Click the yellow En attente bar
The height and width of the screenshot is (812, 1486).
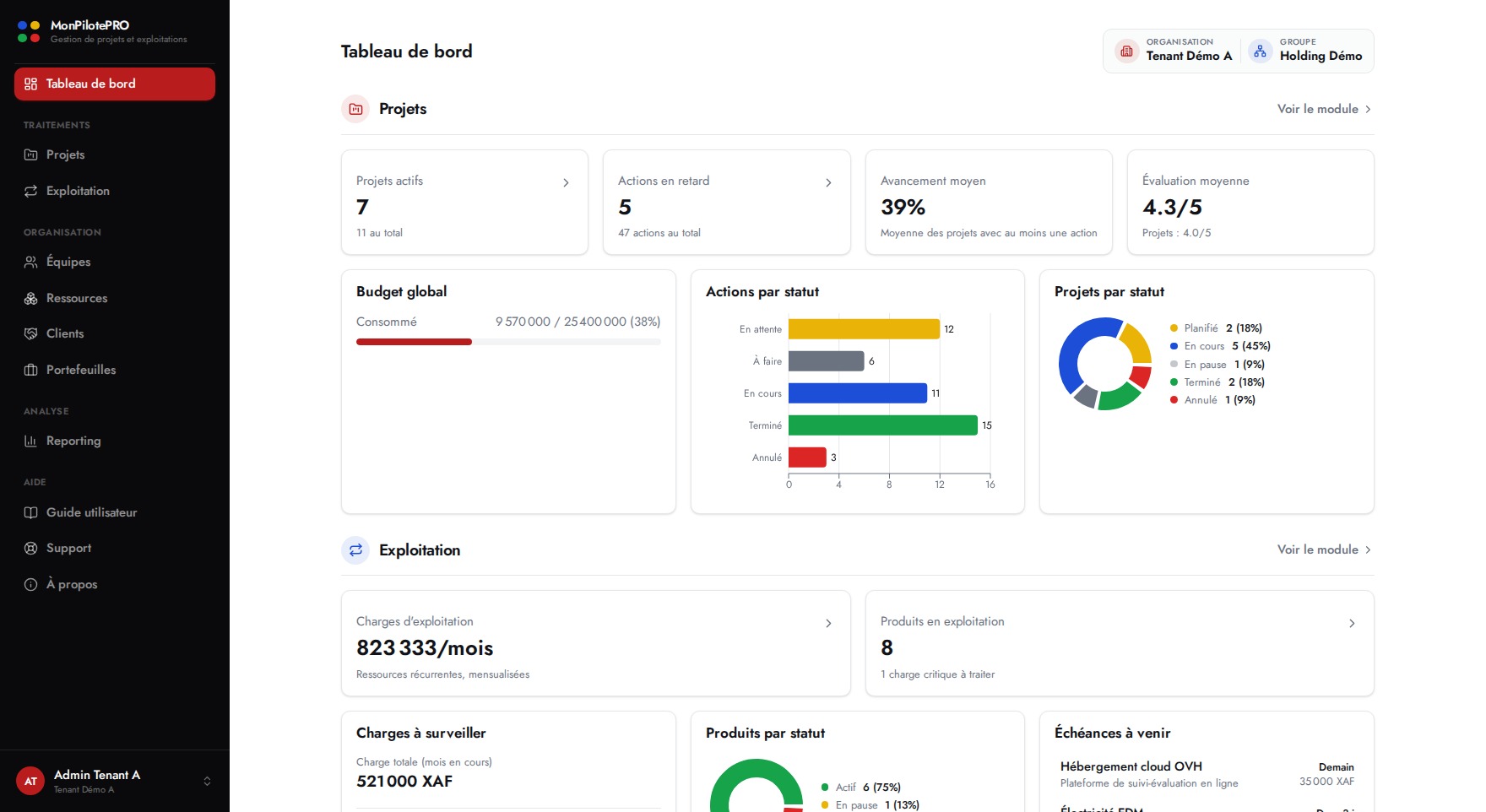(x=864, y=329)
